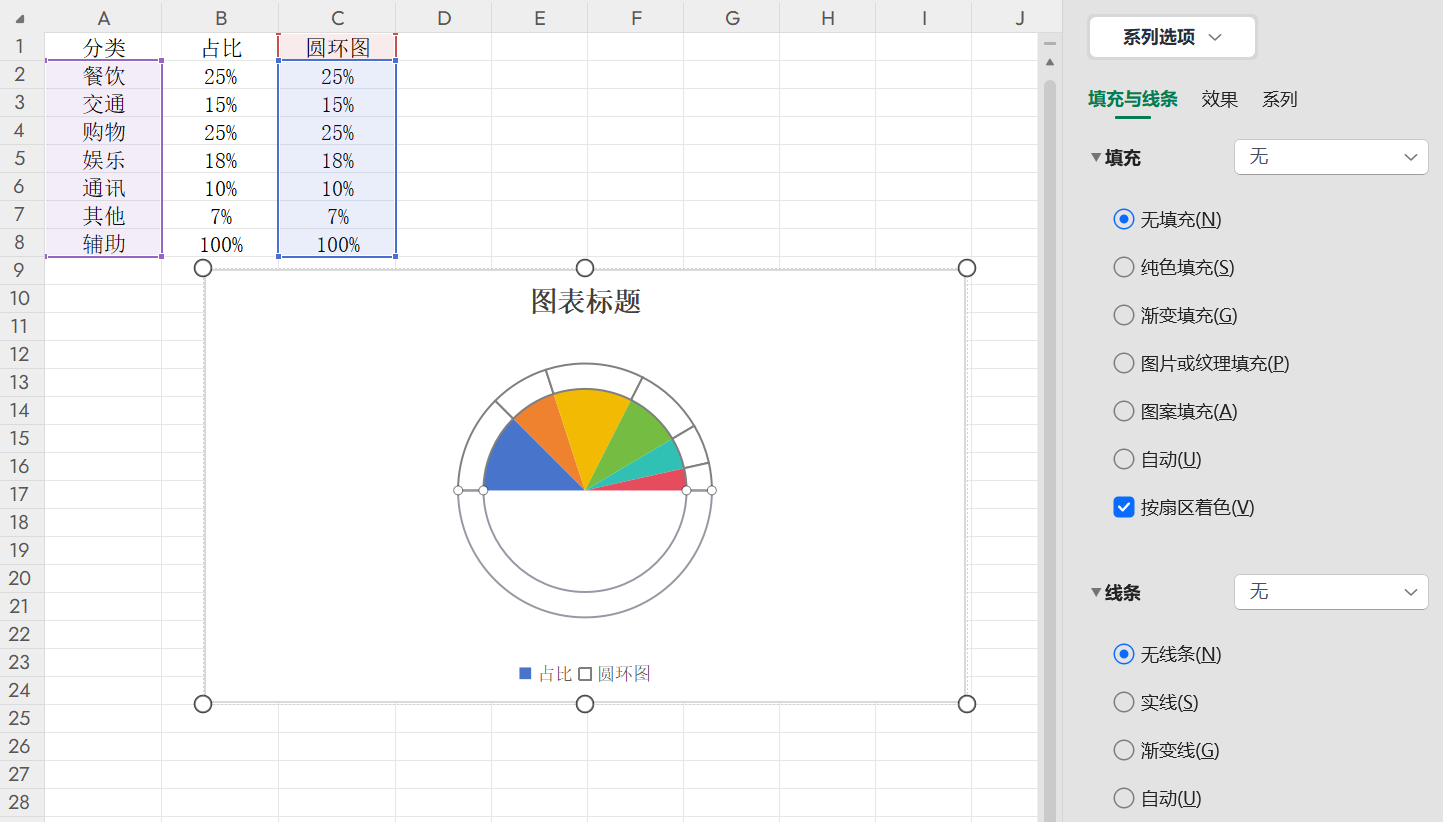
Task: Open the 系列选项 dropdown
Action: click(1171, 36)
